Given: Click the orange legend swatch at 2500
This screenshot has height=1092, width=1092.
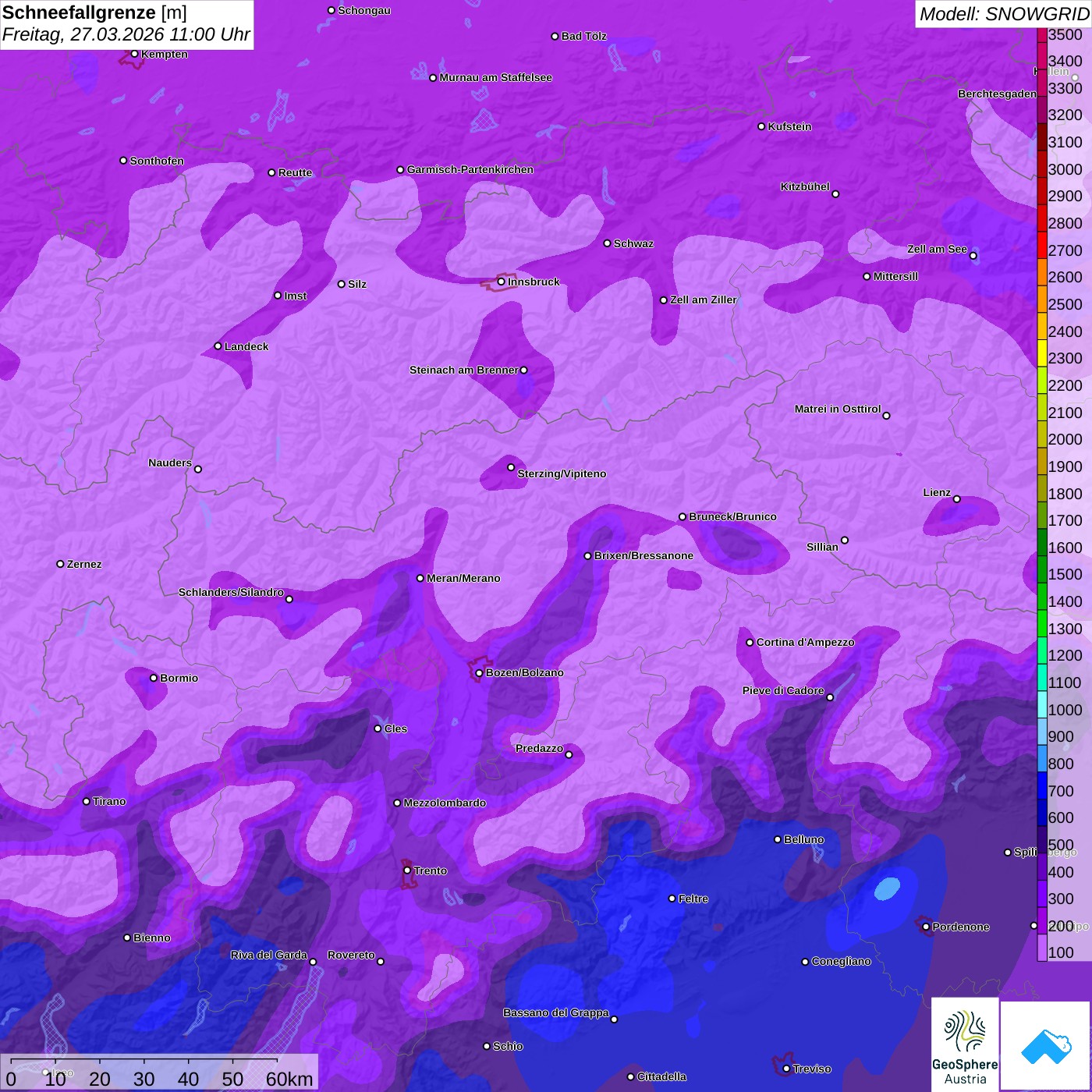Looking at the screenshot, I should pos(1042,300).
